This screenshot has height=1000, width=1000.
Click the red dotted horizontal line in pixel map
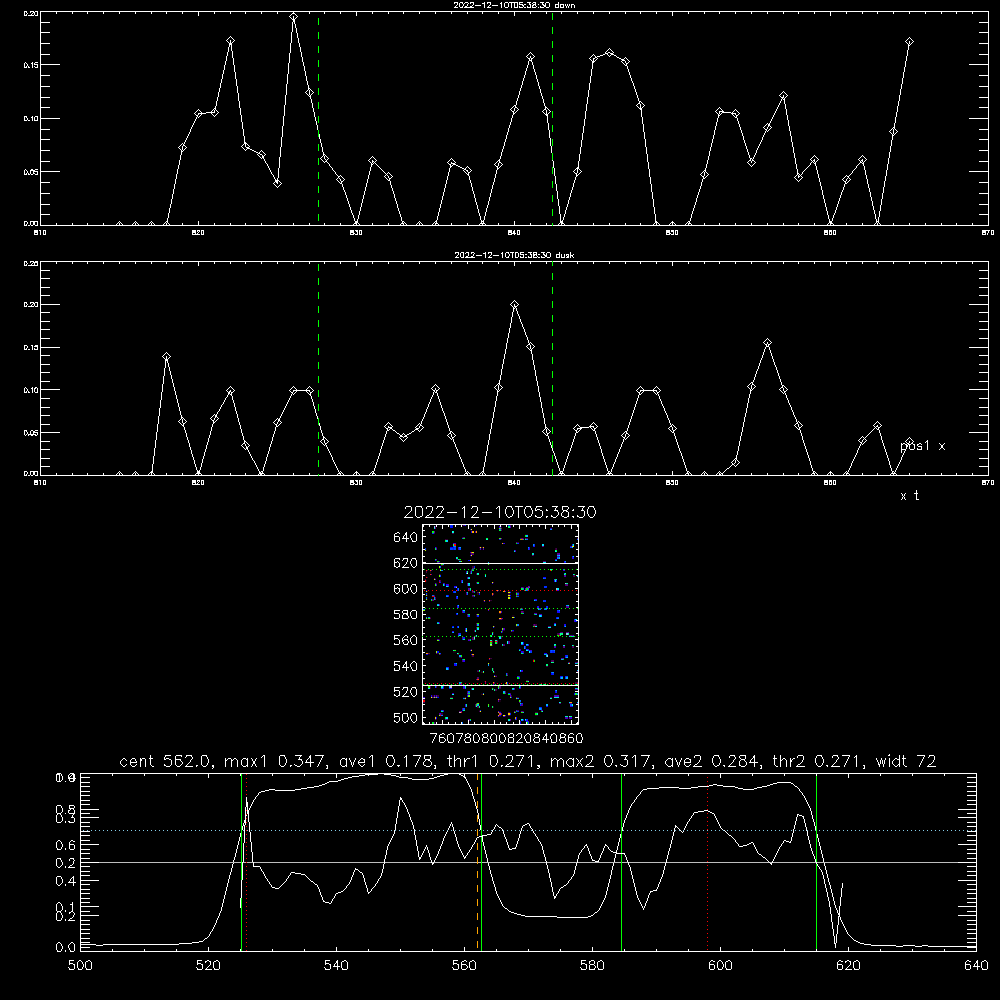click(500, 591)
